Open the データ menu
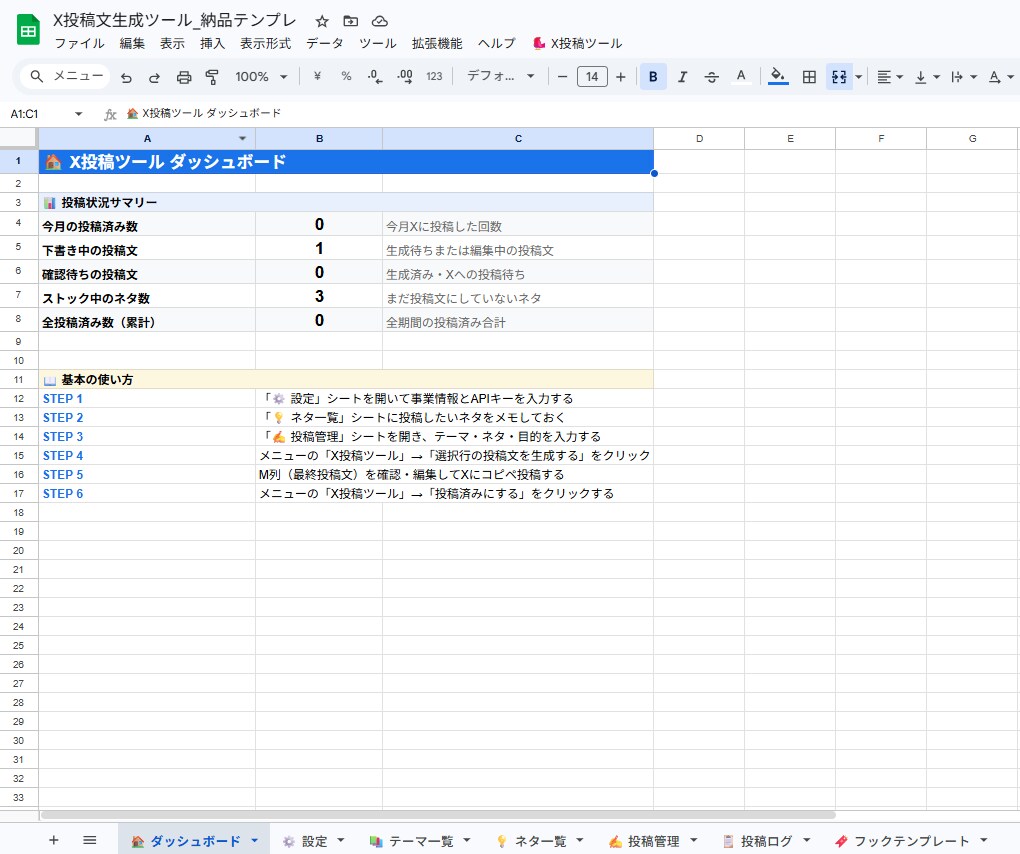The width and height of the screenshot is (1020, 854). coord(325,44)
